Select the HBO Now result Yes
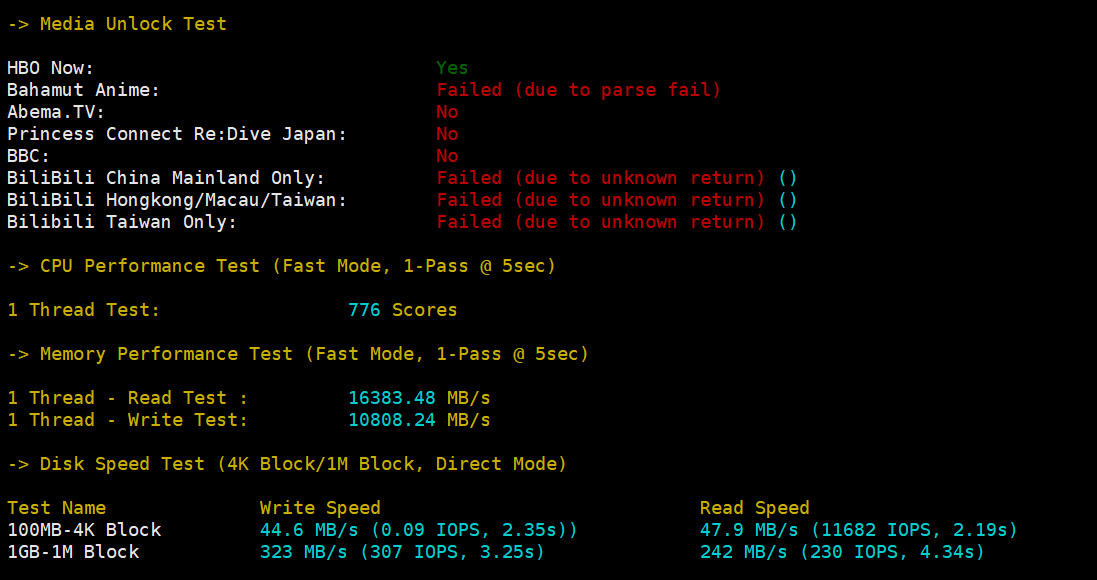Image resolution: width=1097 pixels, height=580 pixels. [x=452, y=68]
